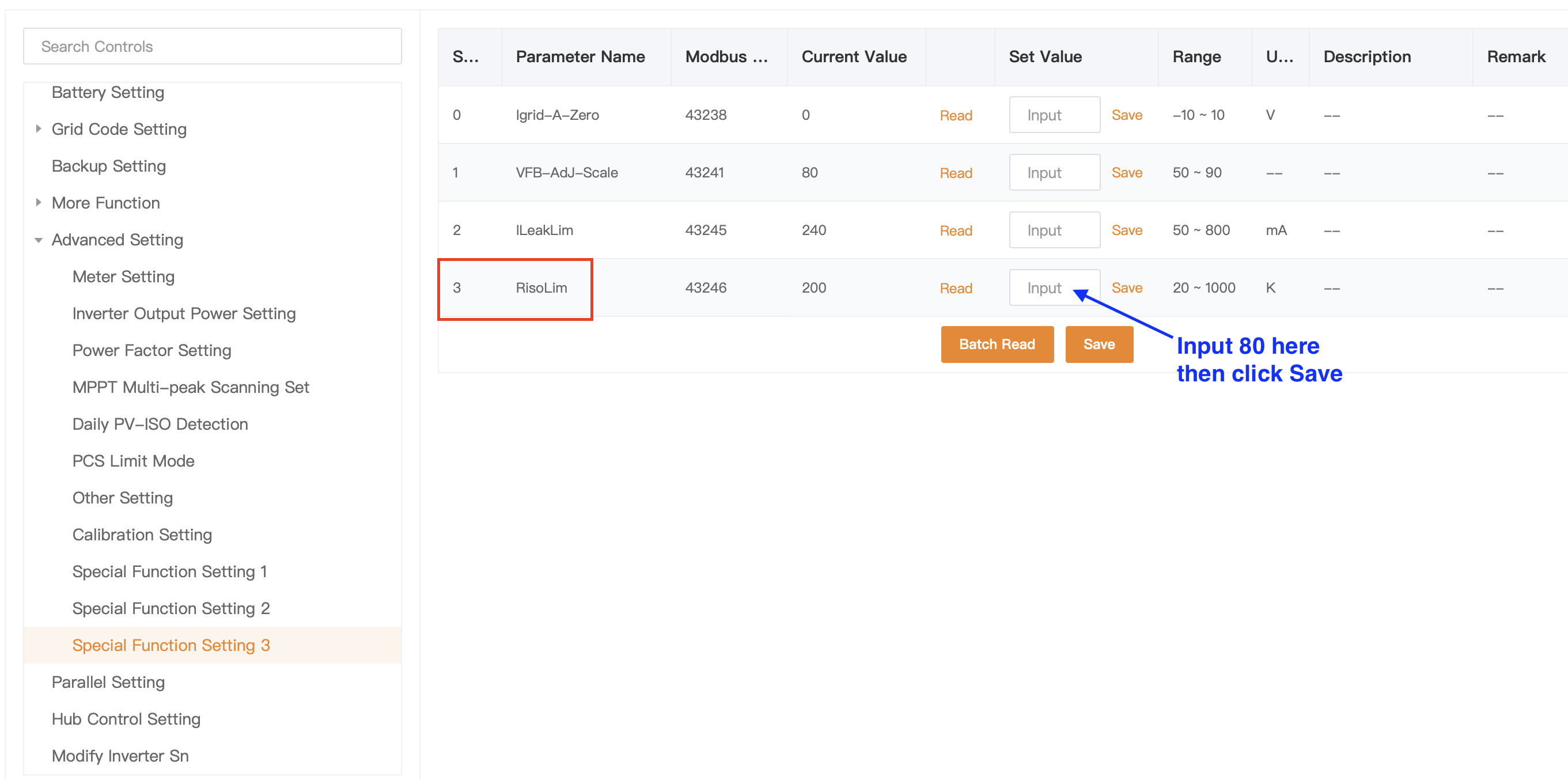
Task: Click Save link for ILeakLim row
Action: [1126, 230]
